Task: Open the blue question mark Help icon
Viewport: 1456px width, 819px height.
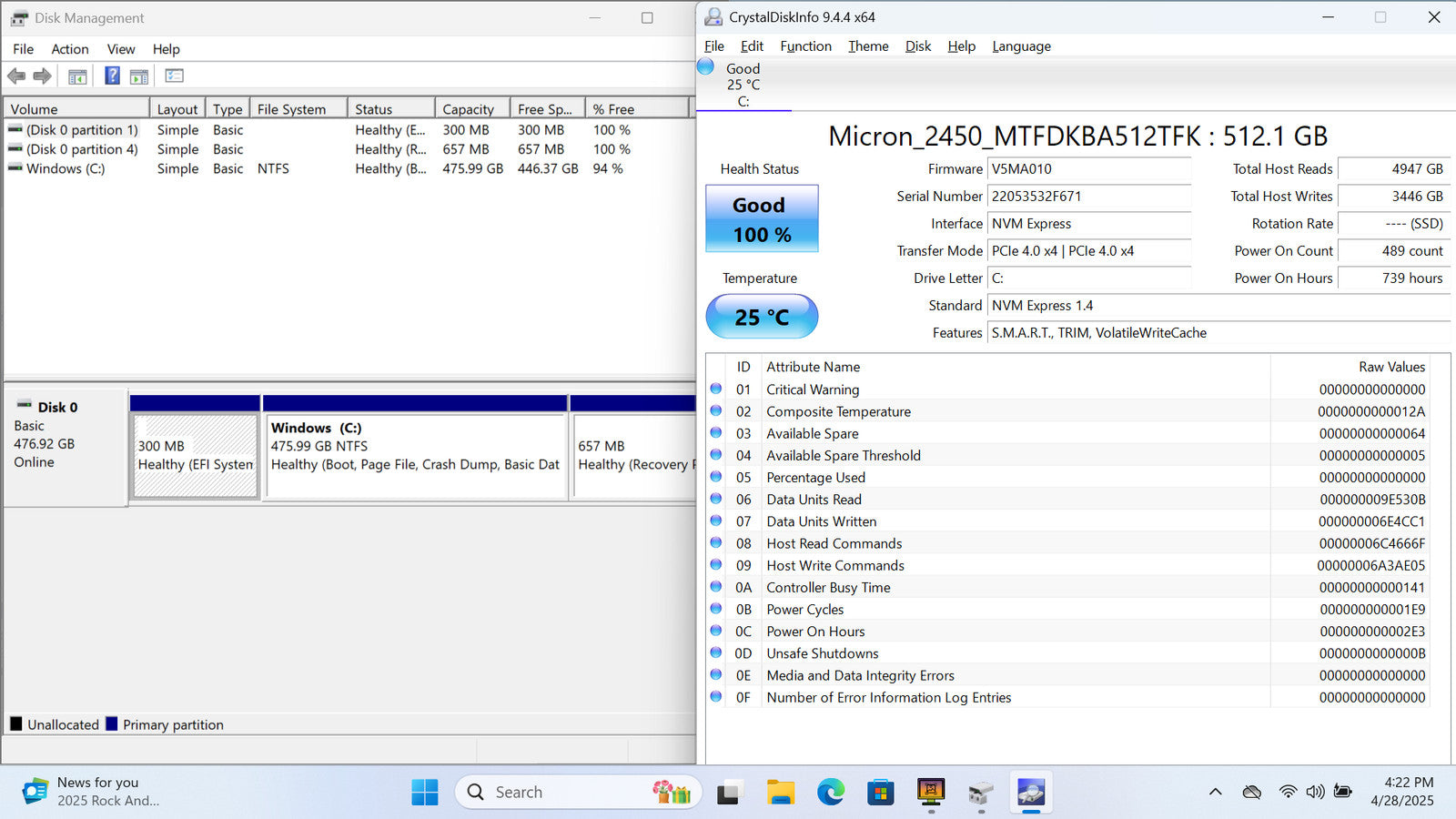Action: point(112,76)
